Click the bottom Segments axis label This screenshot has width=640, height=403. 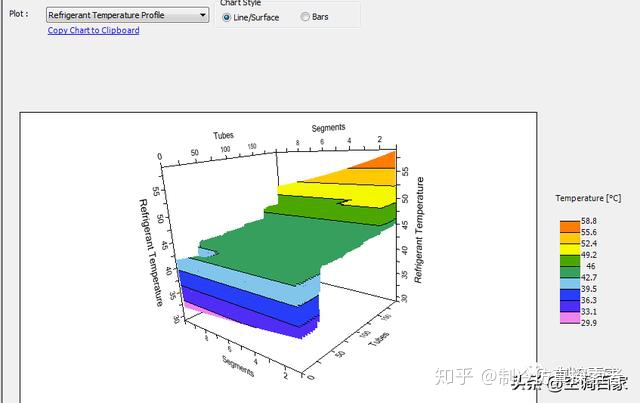(x=238, y=366)
